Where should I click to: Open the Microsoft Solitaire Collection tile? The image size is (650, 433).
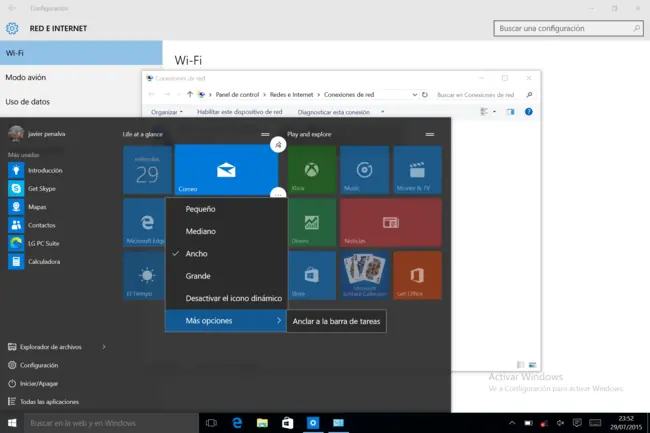click(x=364, y=276)
